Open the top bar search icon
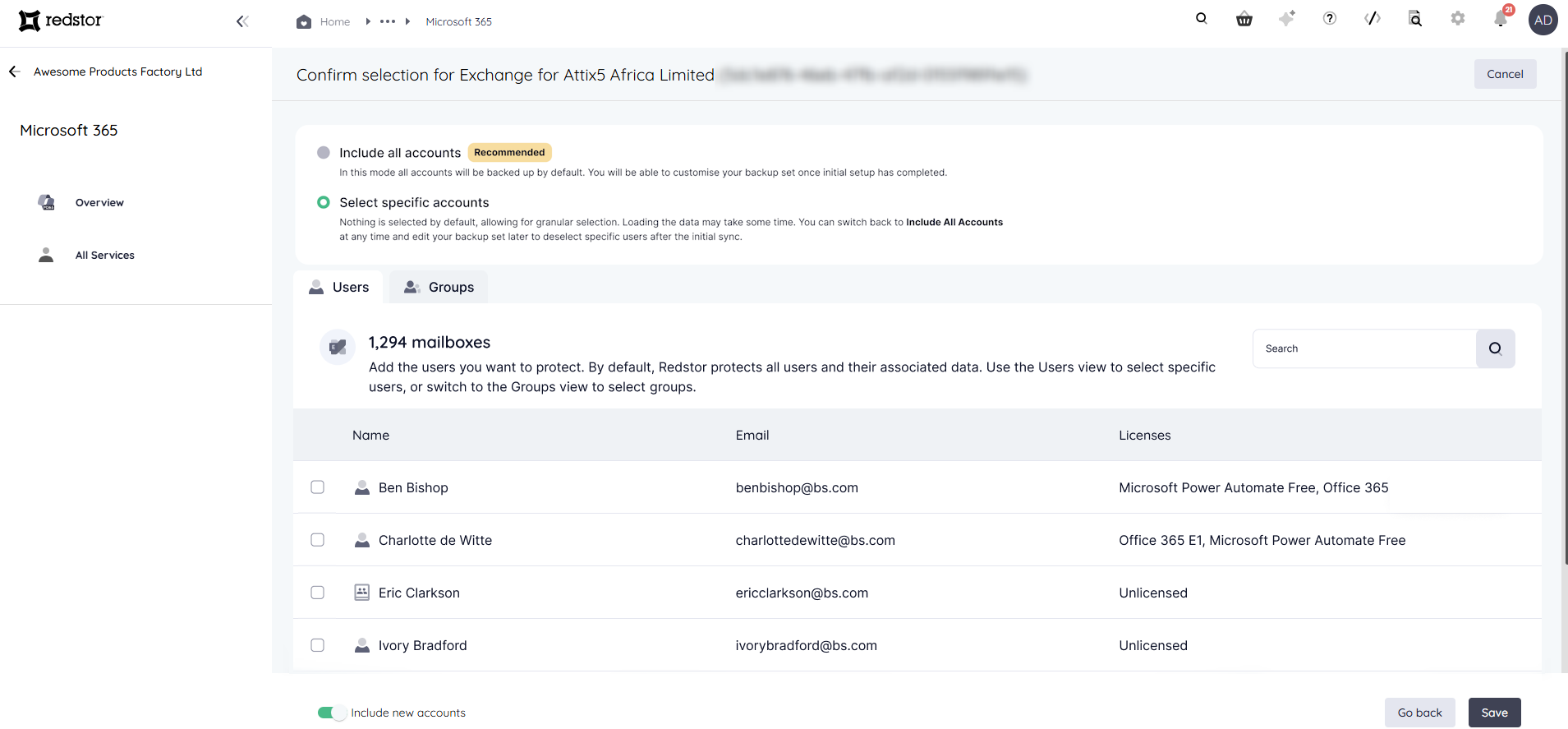 tap(1202, 18)
